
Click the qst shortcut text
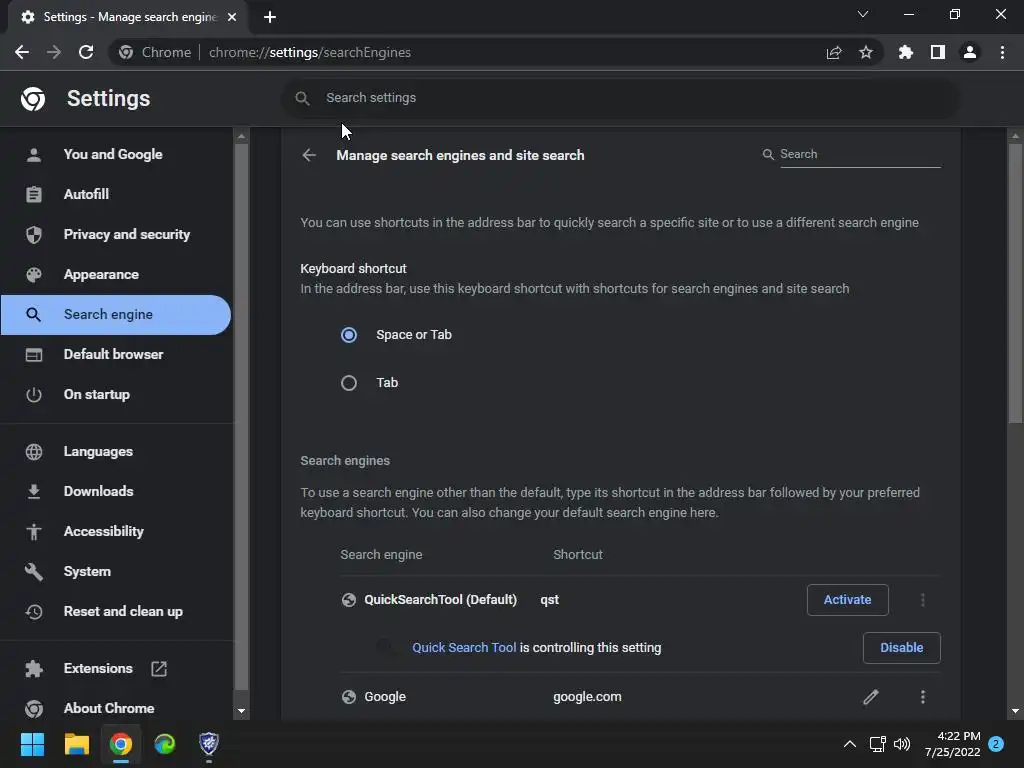[549, 600]
